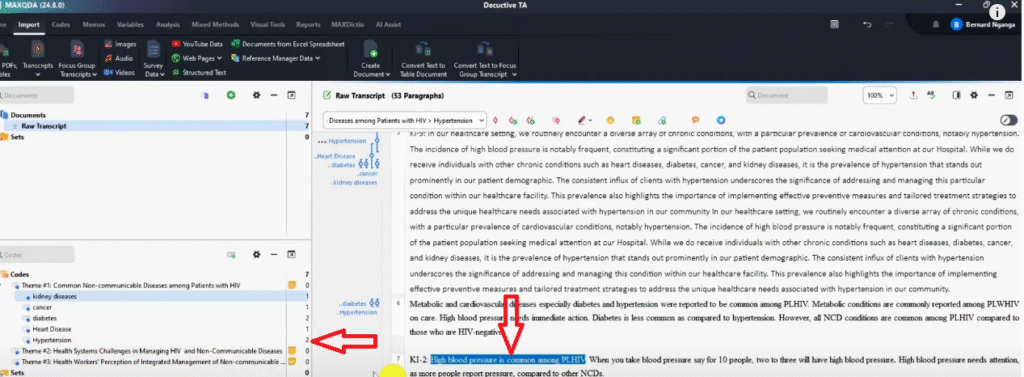Open Document Browser settings gear
The height and width of the screenshot is (377, 1024).
(x=974, y=95)
